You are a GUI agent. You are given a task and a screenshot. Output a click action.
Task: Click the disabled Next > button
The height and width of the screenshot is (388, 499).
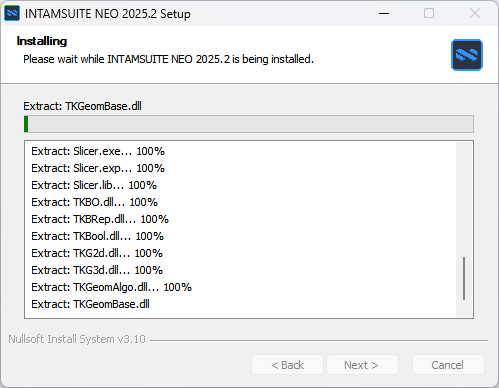(362, 365)
